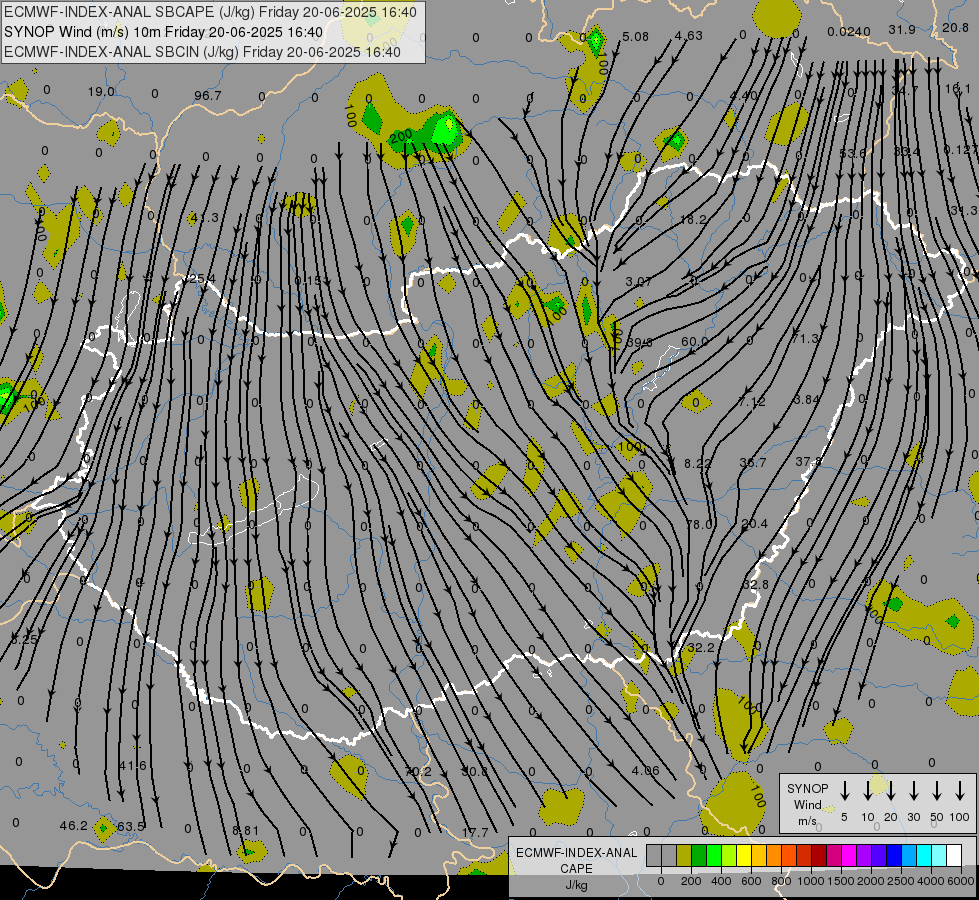Click the 'ECMWF-INDEX-ANAL SBCIN' title line

[202, 52]
